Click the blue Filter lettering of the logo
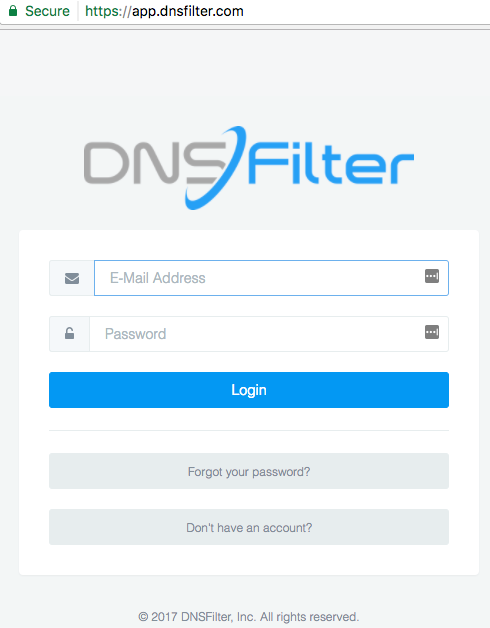This screenshot has width=490, height=628. [x=331, y=162]
